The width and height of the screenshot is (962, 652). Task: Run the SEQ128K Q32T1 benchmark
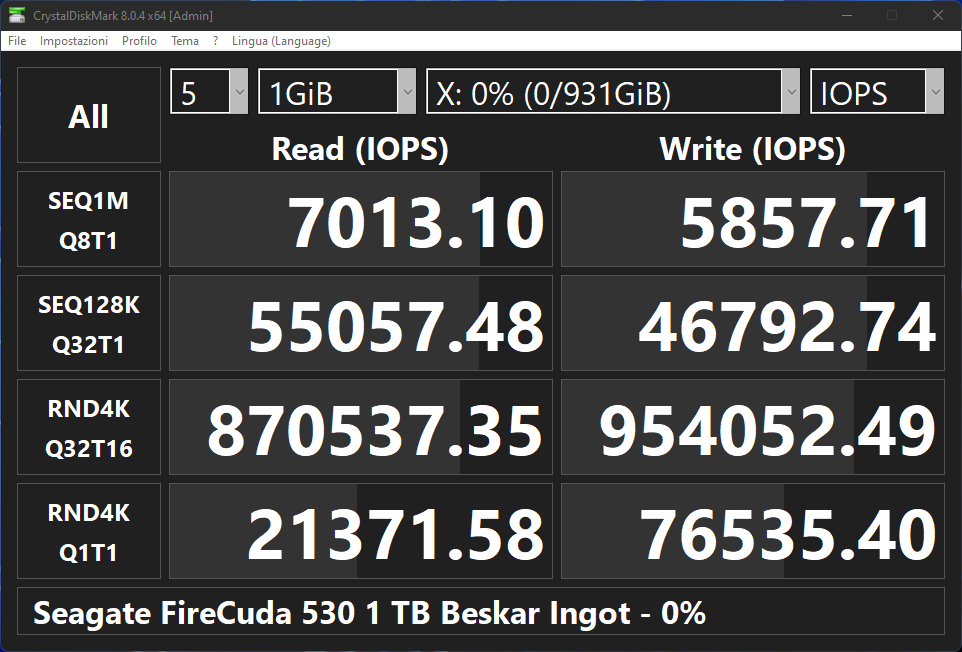click(88, 324)
